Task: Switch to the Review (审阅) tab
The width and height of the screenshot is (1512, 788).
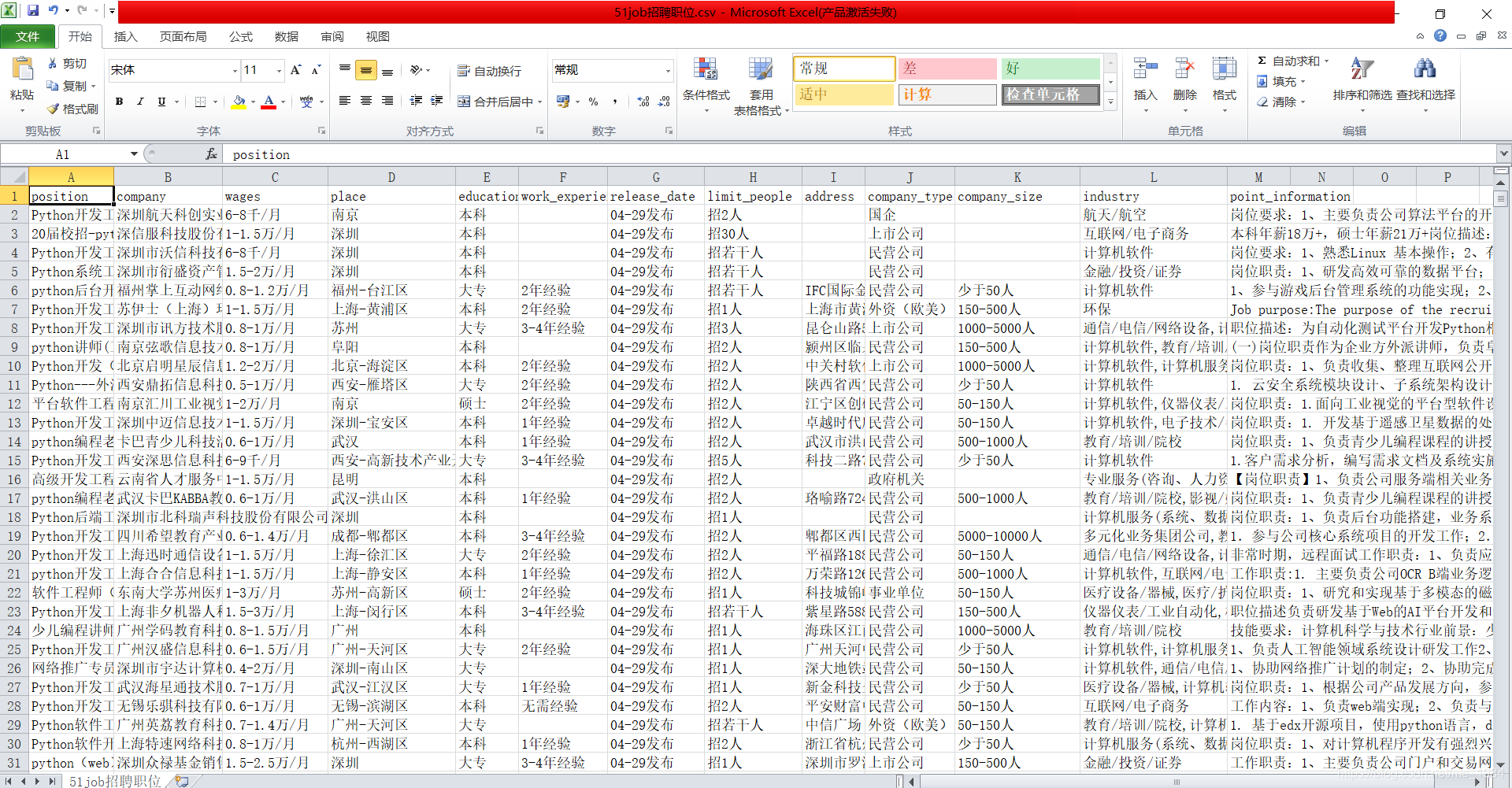Action: point(332,37)
